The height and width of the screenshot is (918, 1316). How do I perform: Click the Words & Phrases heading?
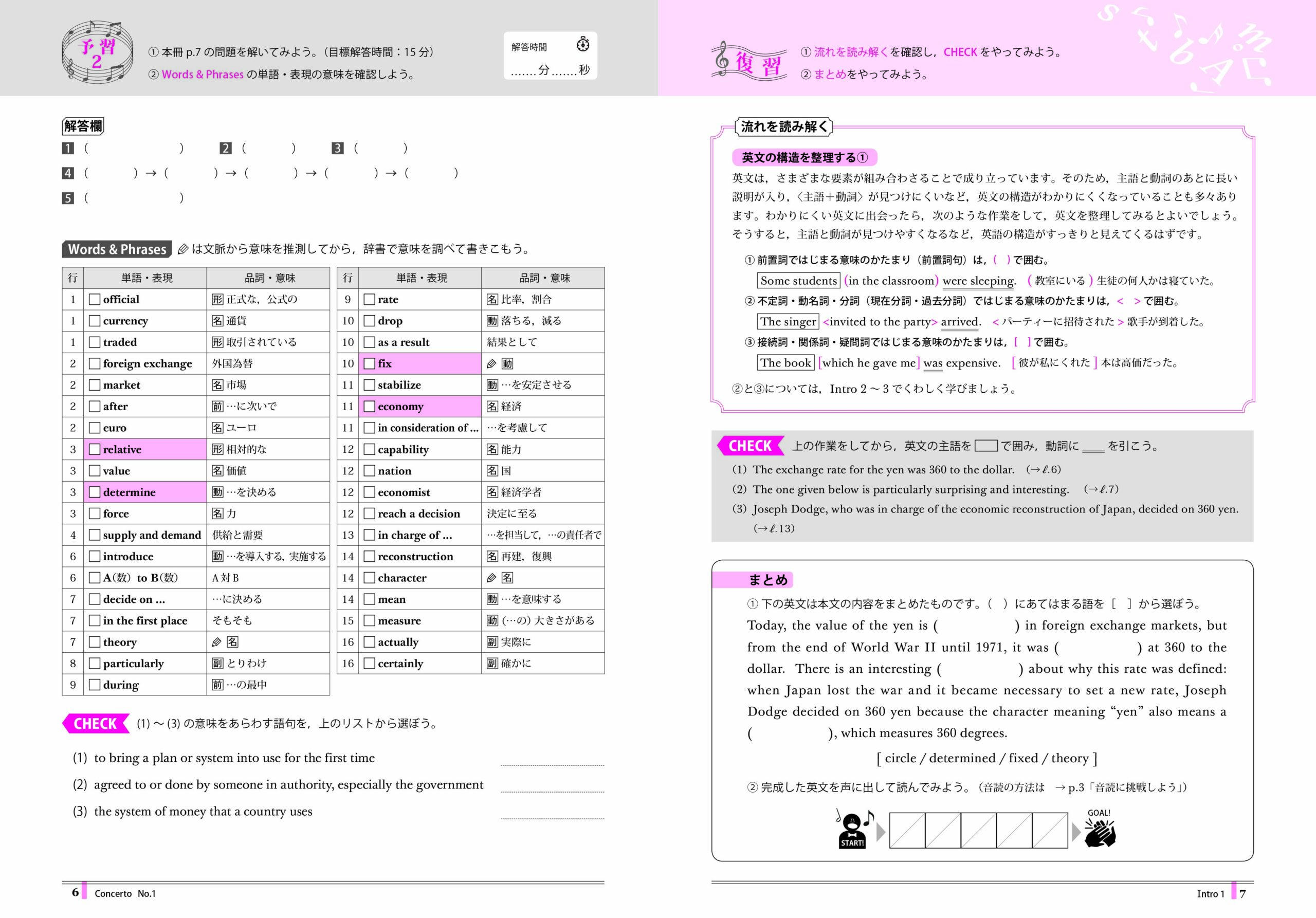(117, 249)
